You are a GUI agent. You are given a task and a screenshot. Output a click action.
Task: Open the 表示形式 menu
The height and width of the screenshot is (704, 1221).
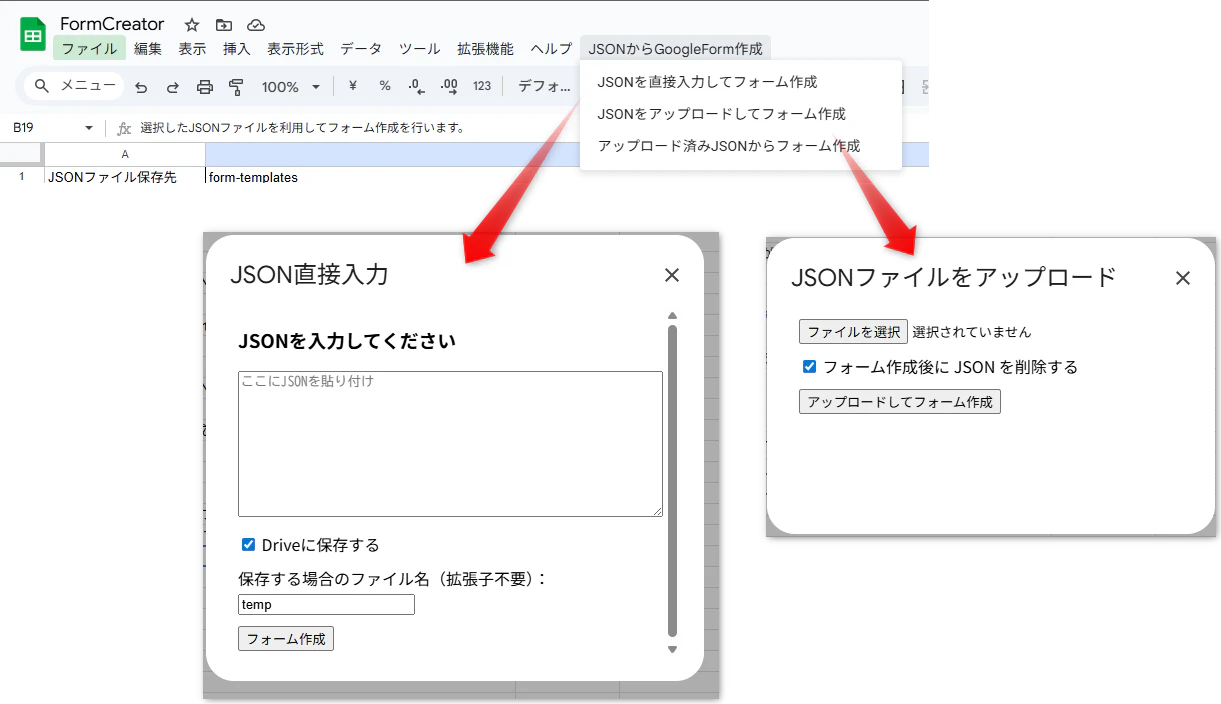pos(295,48)
